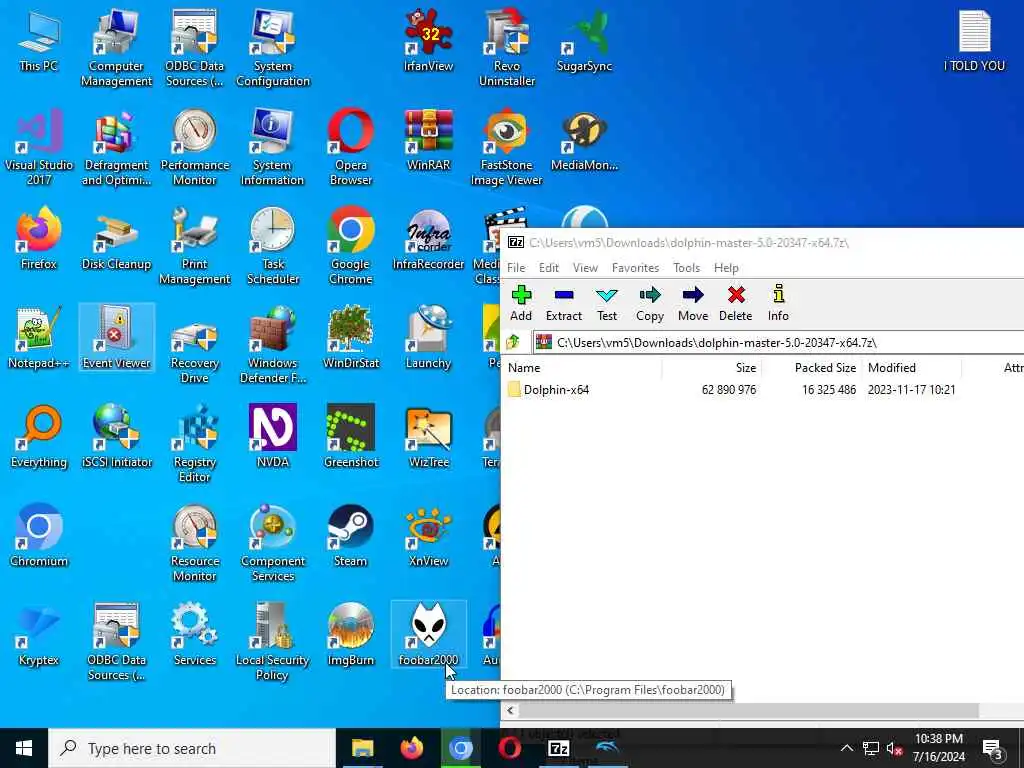Open the Tools menu in 7-Zip

686,268
